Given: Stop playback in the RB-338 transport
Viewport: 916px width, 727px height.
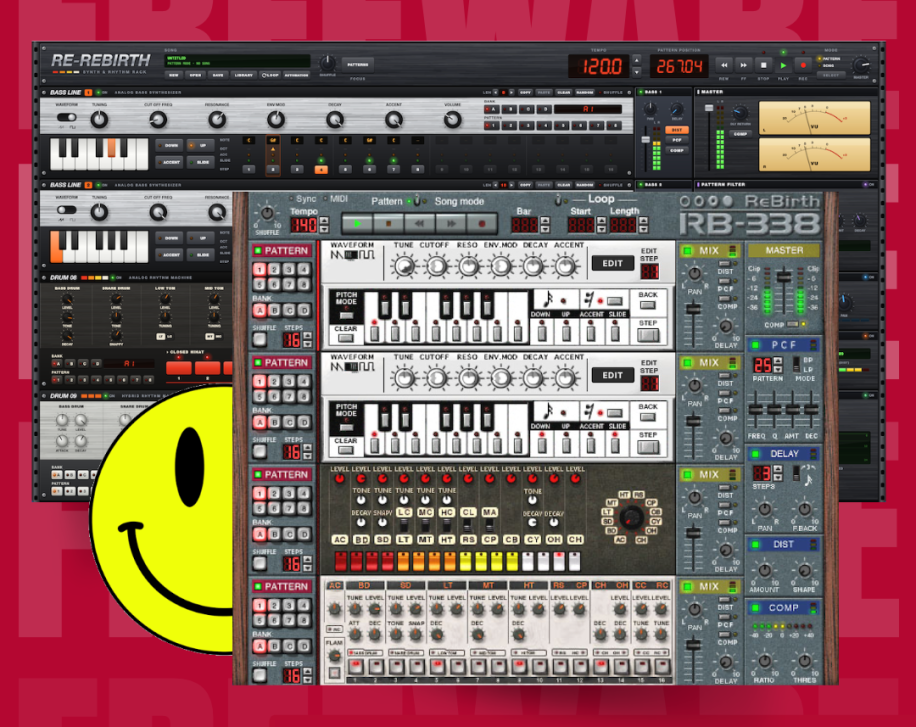Looking at the screenshot, I should coord(388,223).
